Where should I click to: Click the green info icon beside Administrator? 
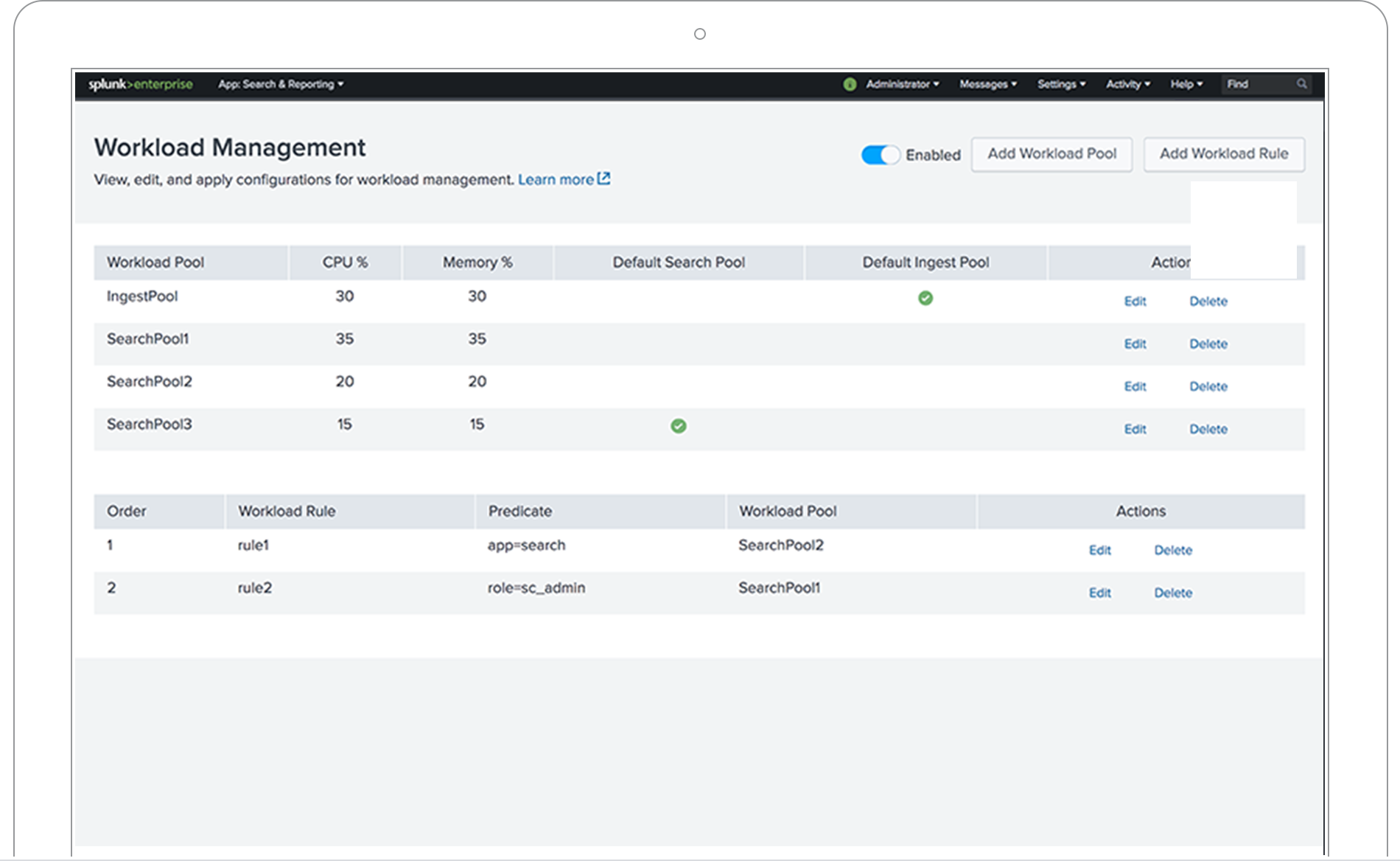tap(850, 85)
